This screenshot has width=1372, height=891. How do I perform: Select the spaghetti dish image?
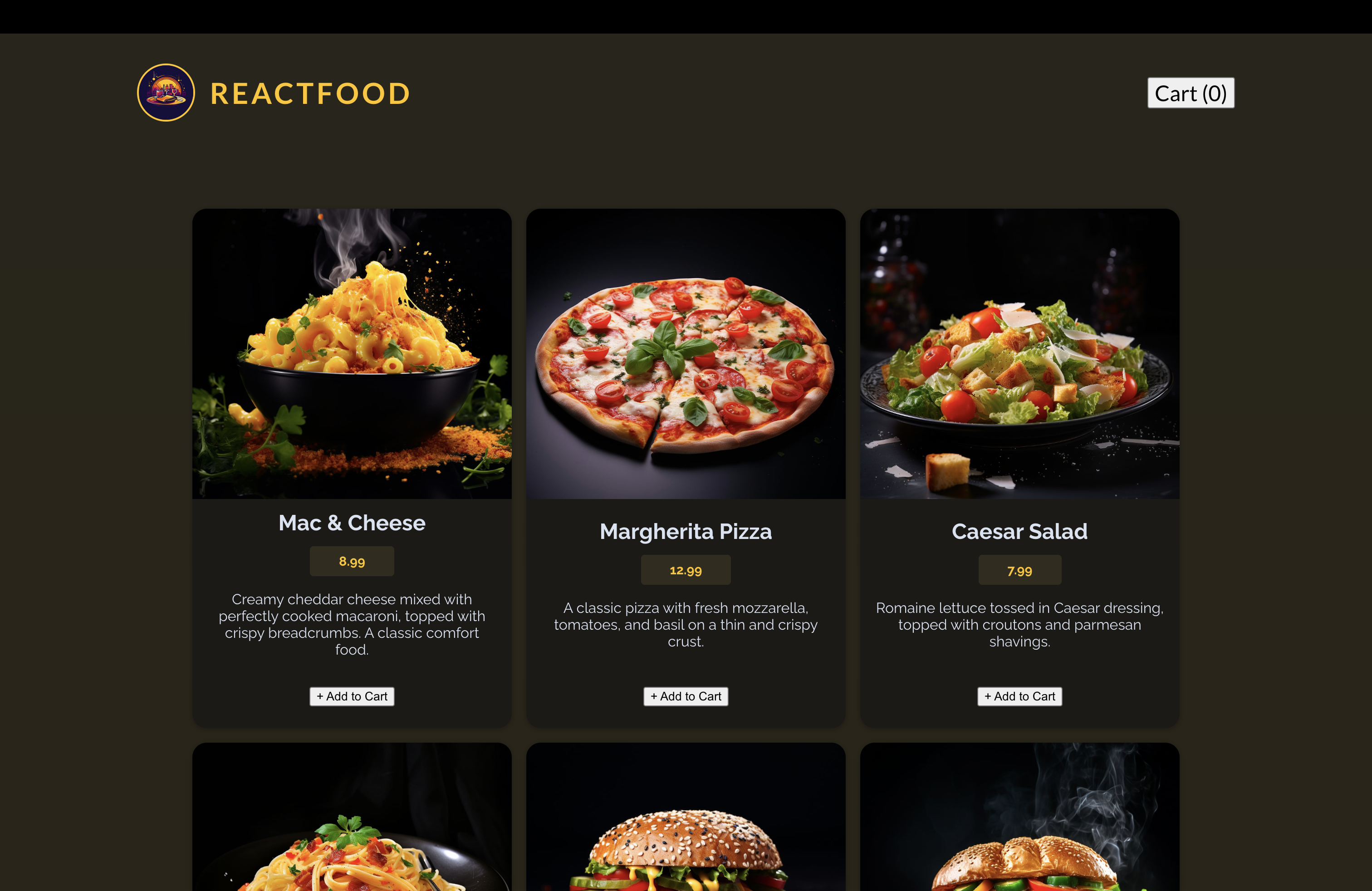coord(352,817)
